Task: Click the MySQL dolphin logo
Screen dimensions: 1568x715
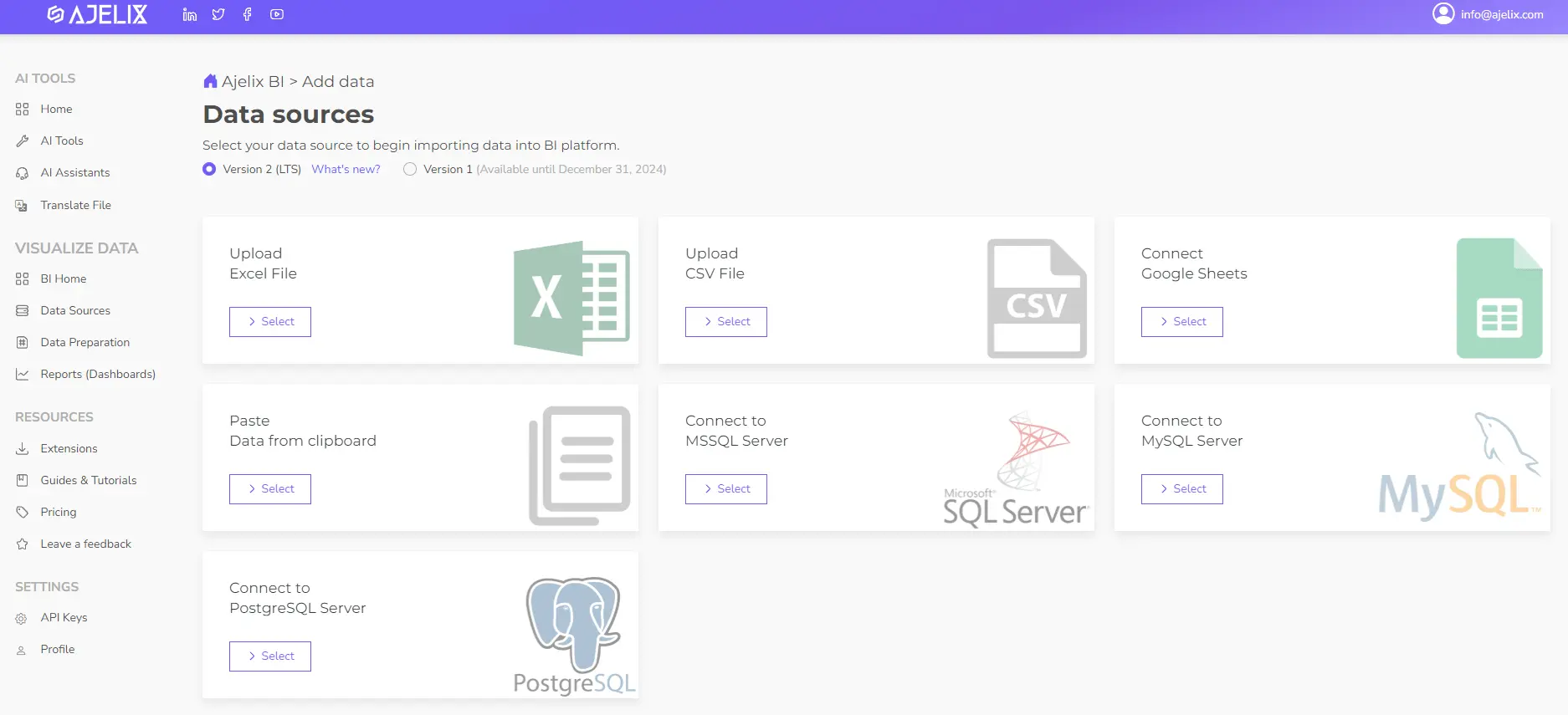Action: coord(1459,466)
